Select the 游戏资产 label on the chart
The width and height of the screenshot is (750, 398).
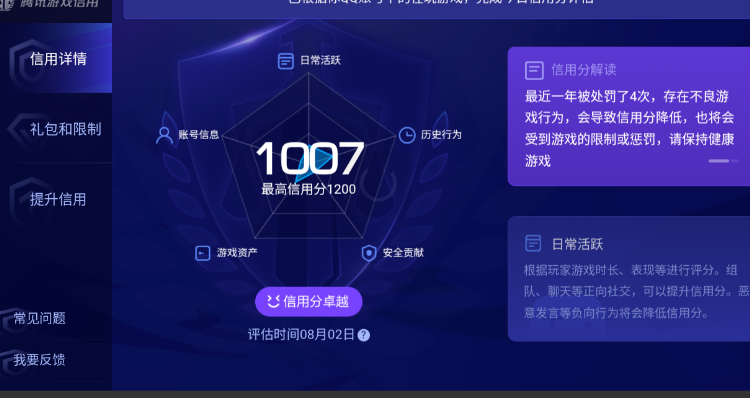237,253
